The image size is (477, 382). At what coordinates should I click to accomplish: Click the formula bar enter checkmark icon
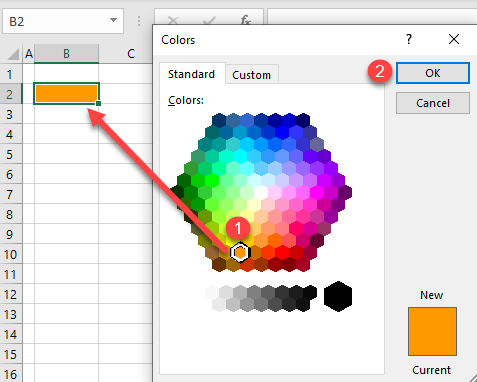click(x=209, y=21)
